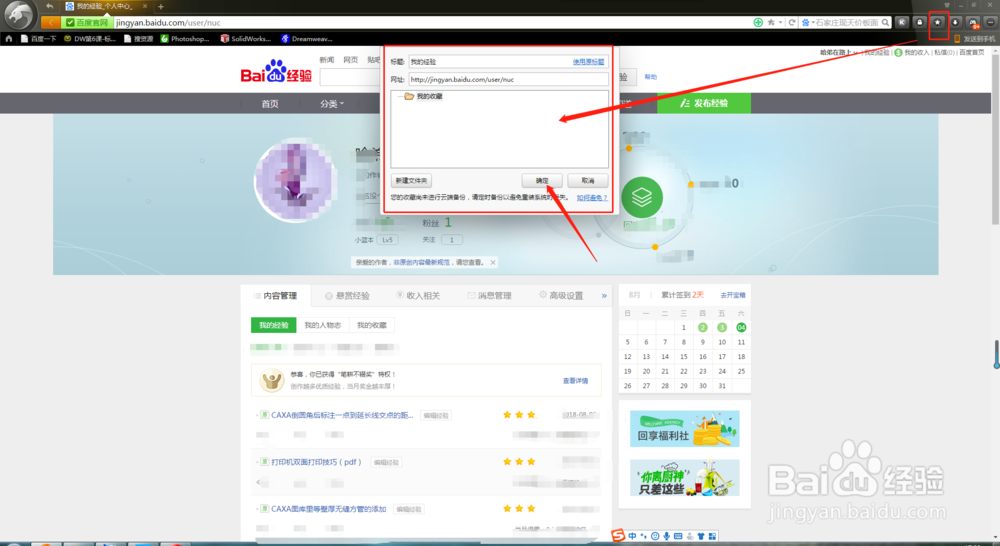Viewport: 1000px width, 546px height.
Task: Open the 百度一下 bookmark
Action: pyautogui.click(x=38, y=39)
